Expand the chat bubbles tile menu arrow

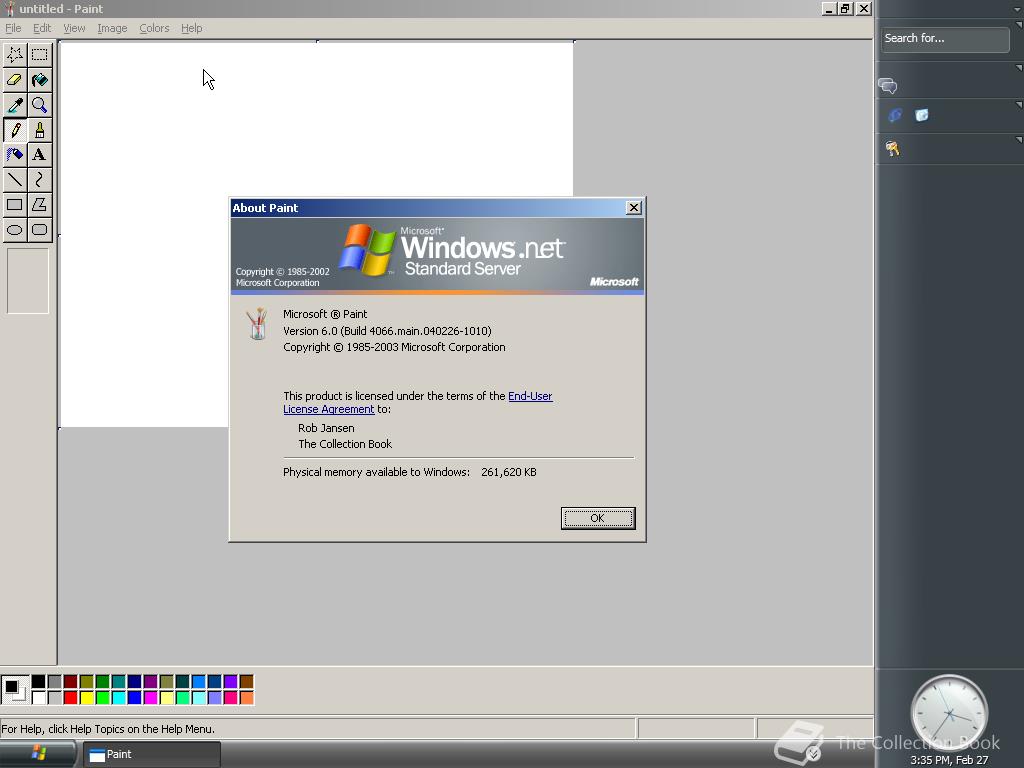point(1019,68)
